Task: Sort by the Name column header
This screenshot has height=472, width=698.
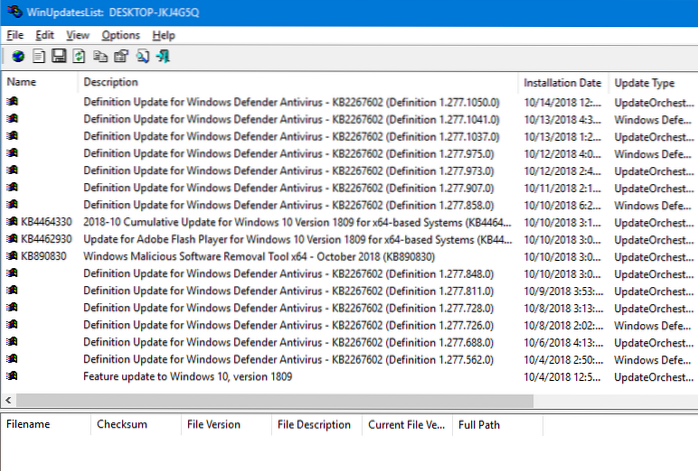Action: [40, 82]
